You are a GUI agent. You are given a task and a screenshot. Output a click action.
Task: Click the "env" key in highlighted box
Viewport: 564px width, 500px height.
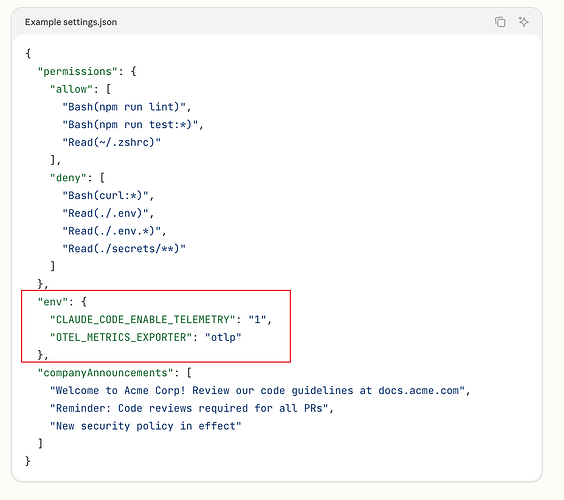(x=53, y=302)
